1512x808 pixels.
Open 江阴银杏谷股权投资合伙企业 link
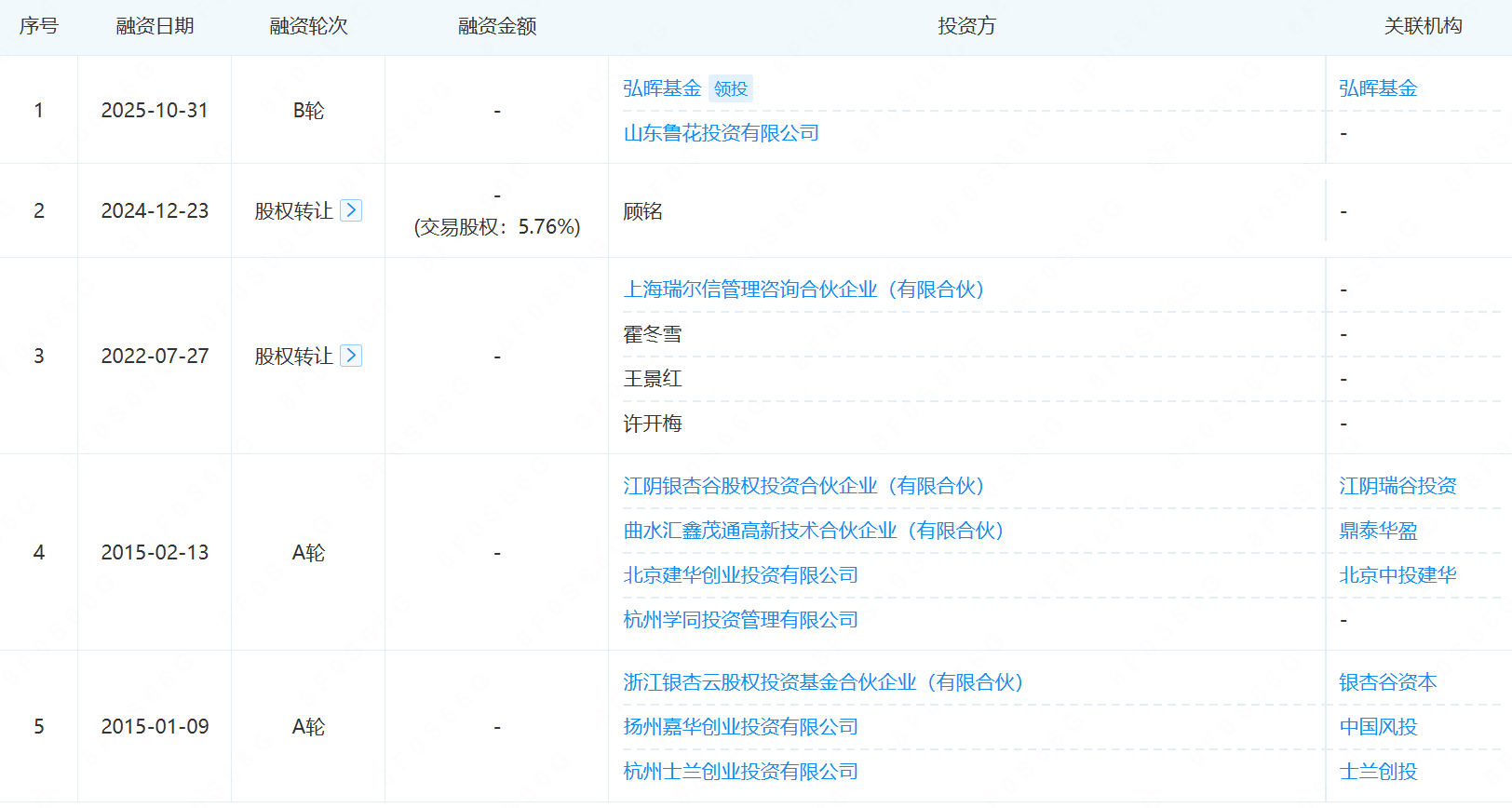[803, 486]
